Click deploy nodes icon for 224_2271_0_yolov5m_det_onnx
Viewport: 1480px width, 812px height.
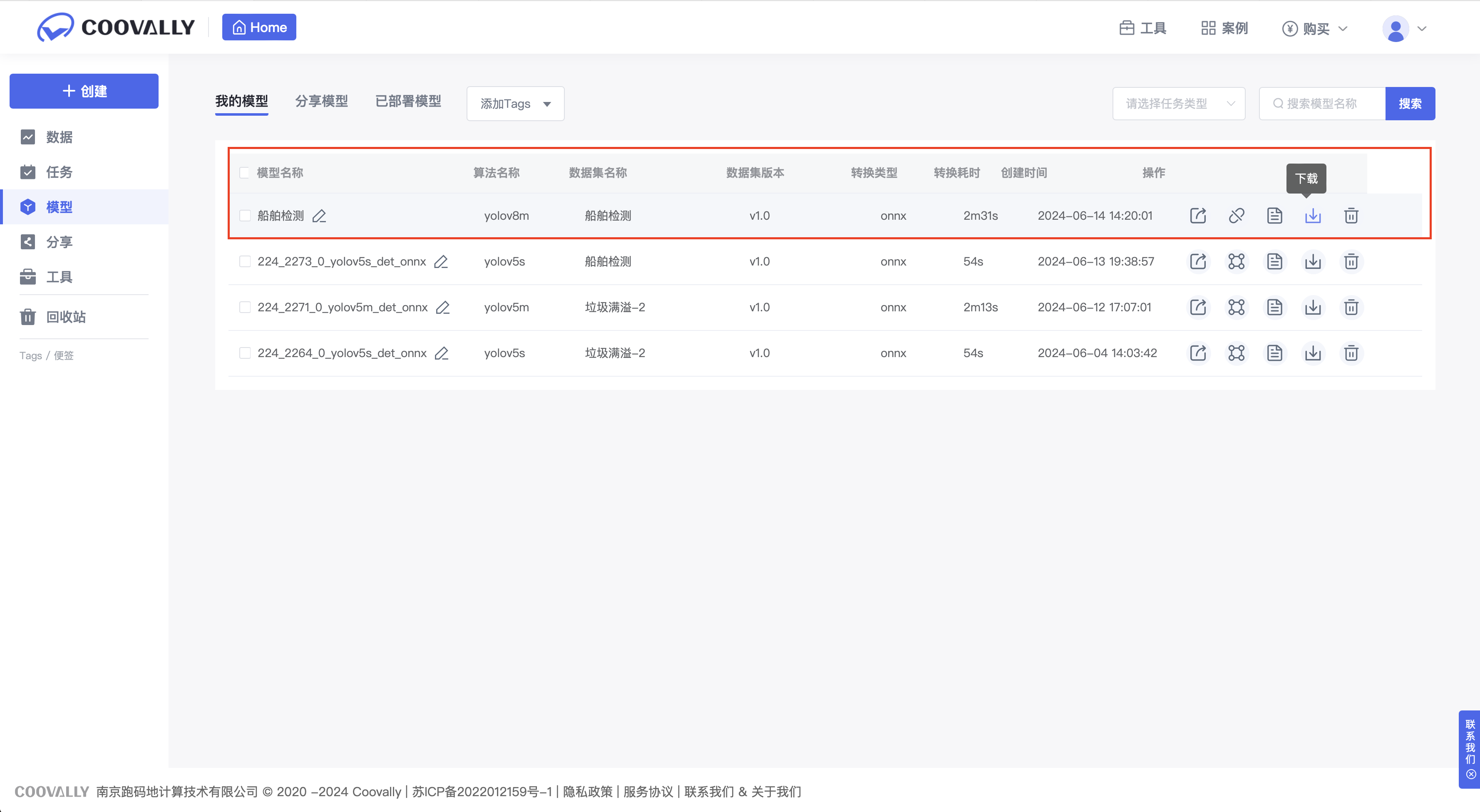[1237, 307]
